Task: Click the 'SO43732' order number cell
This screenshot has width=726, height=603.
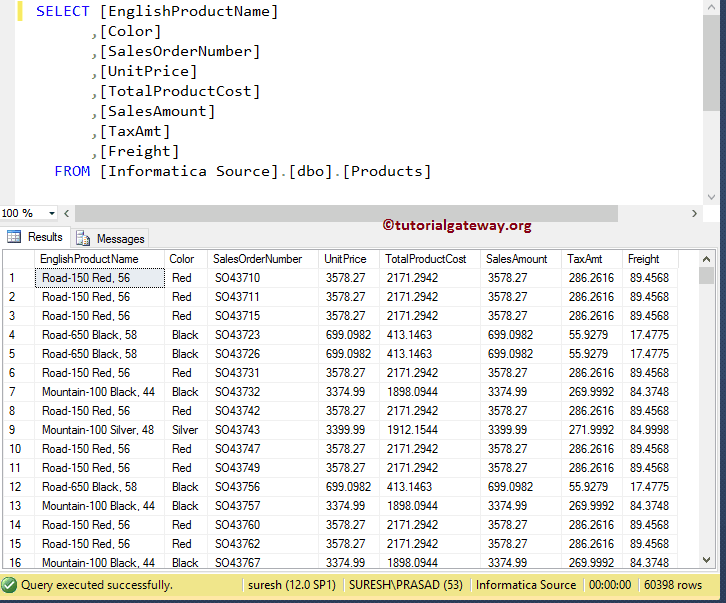Action: pos(263,392)
